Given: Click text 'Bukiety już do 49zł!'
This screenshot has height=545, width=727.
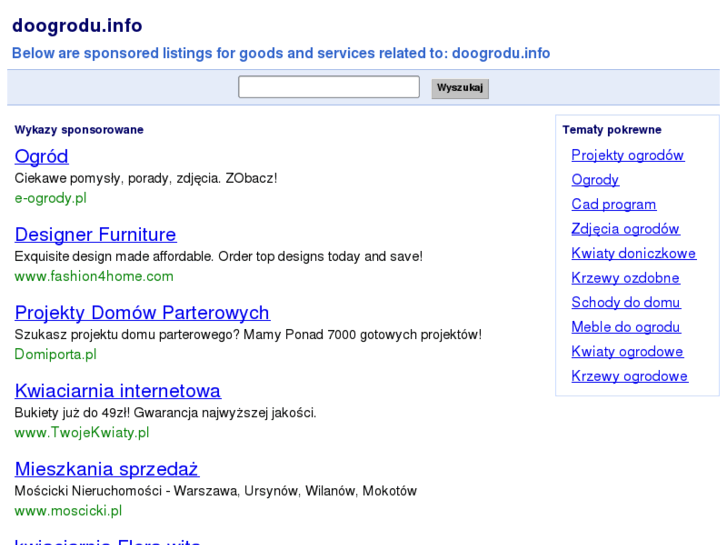Looking at the screenshot, I should click(72, 413).
